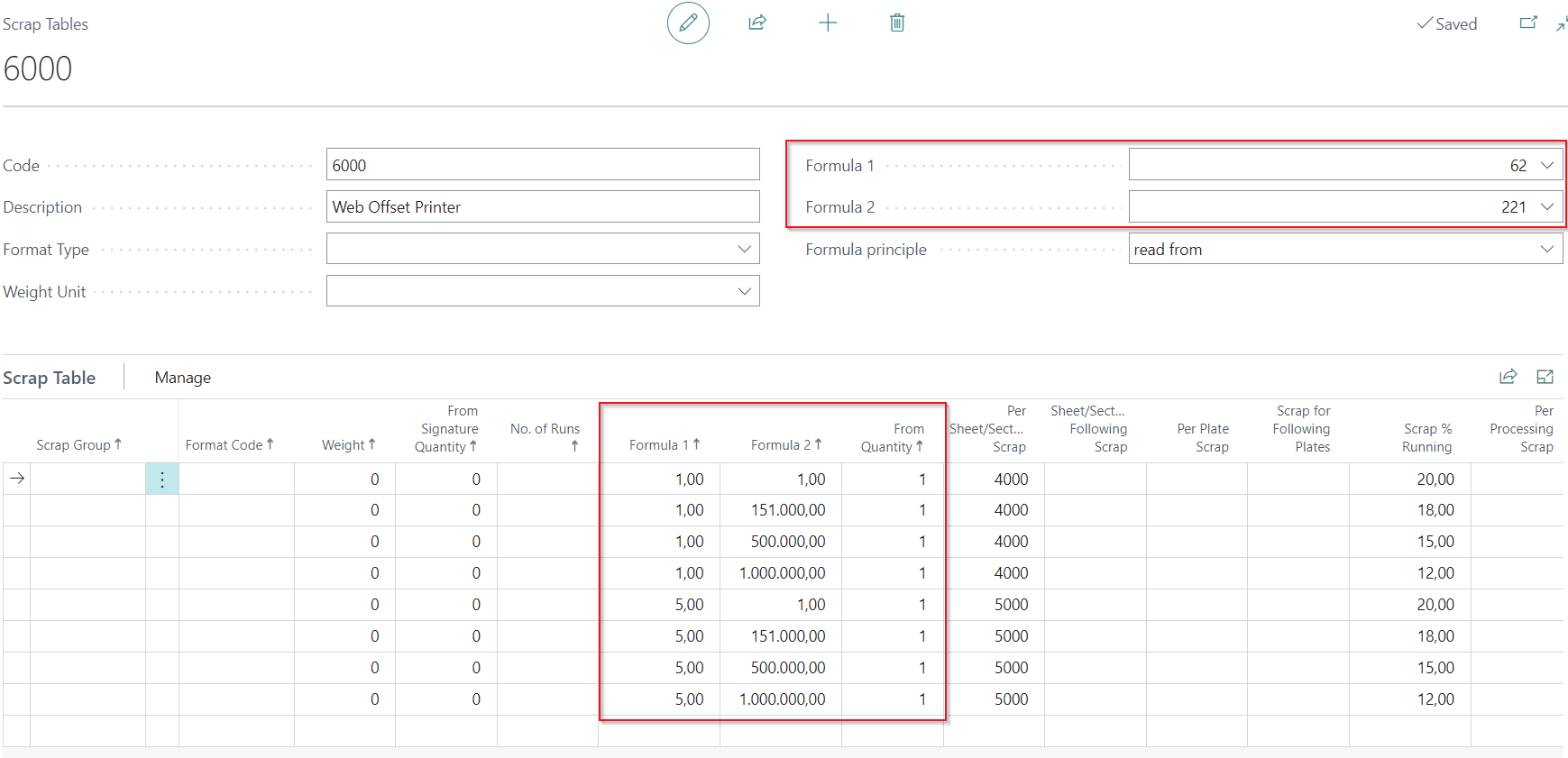This screenshot has height=758, width=1568.
Task: Sort by Scrap Group column header
Action: (78, 445)
